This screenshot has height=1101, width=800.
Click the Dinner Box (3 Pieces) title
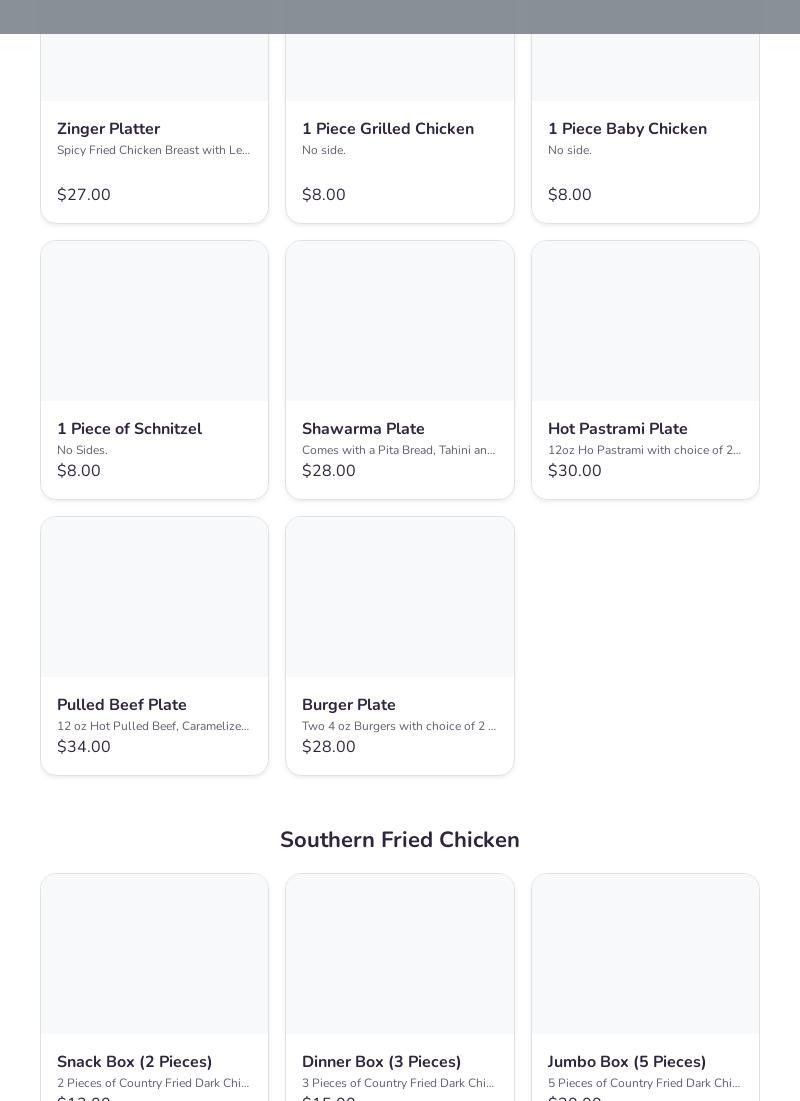point(381,1062)
